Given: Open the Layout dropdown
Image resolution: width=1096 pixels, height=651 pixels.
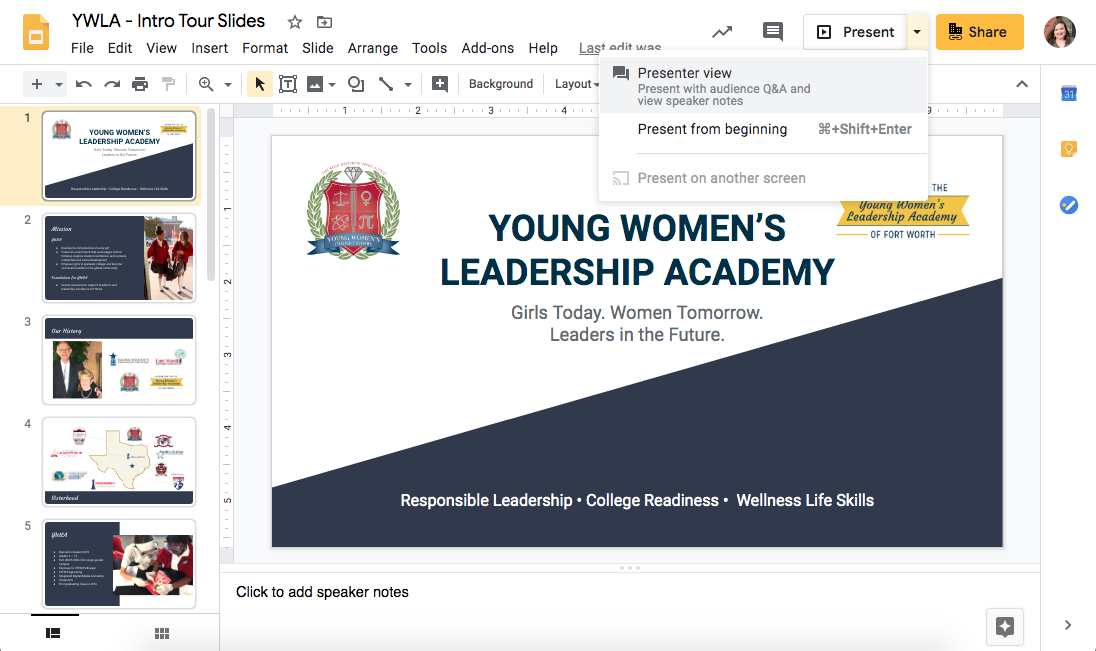Looking at the screenshot, I should pos(577,84).
